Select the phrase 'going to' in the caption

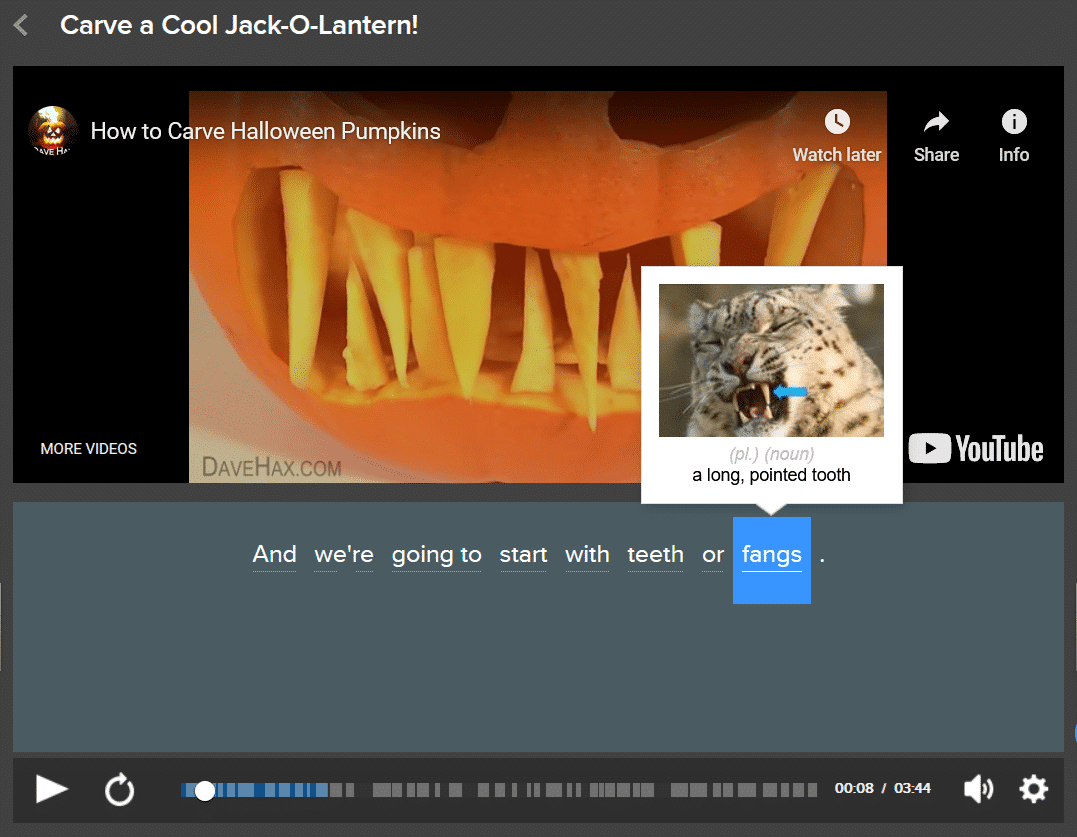437,555
